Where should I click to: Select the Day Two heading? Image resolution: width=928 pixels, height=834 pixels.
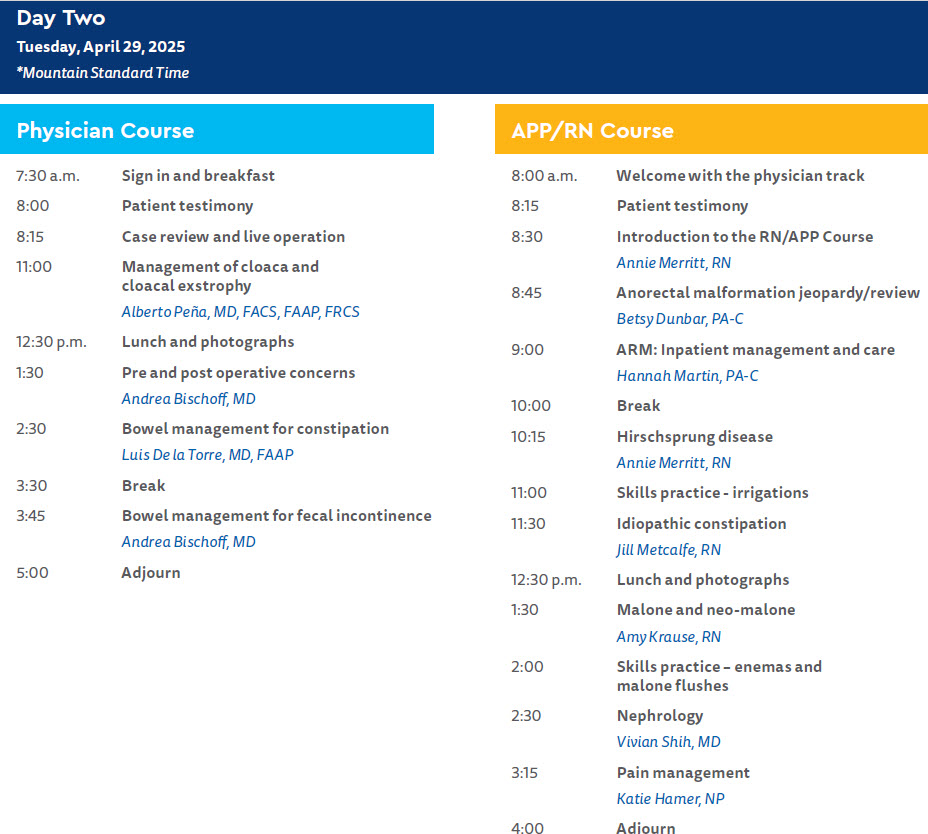click(61, 18)
